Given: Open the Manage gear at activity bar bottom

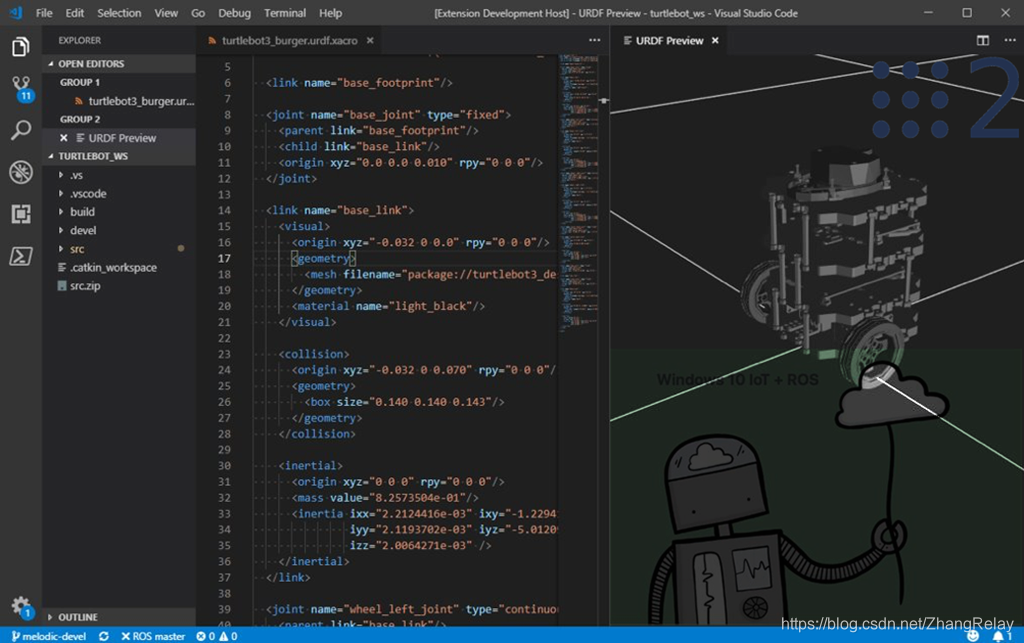Looking at the screenshot, I should coord(21,606).
